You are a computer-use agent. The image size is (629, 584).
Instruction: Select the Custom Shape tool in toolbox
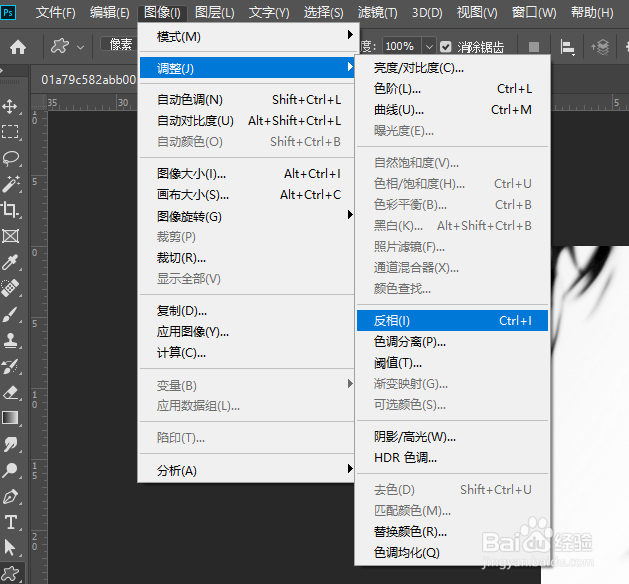(10, 574)
